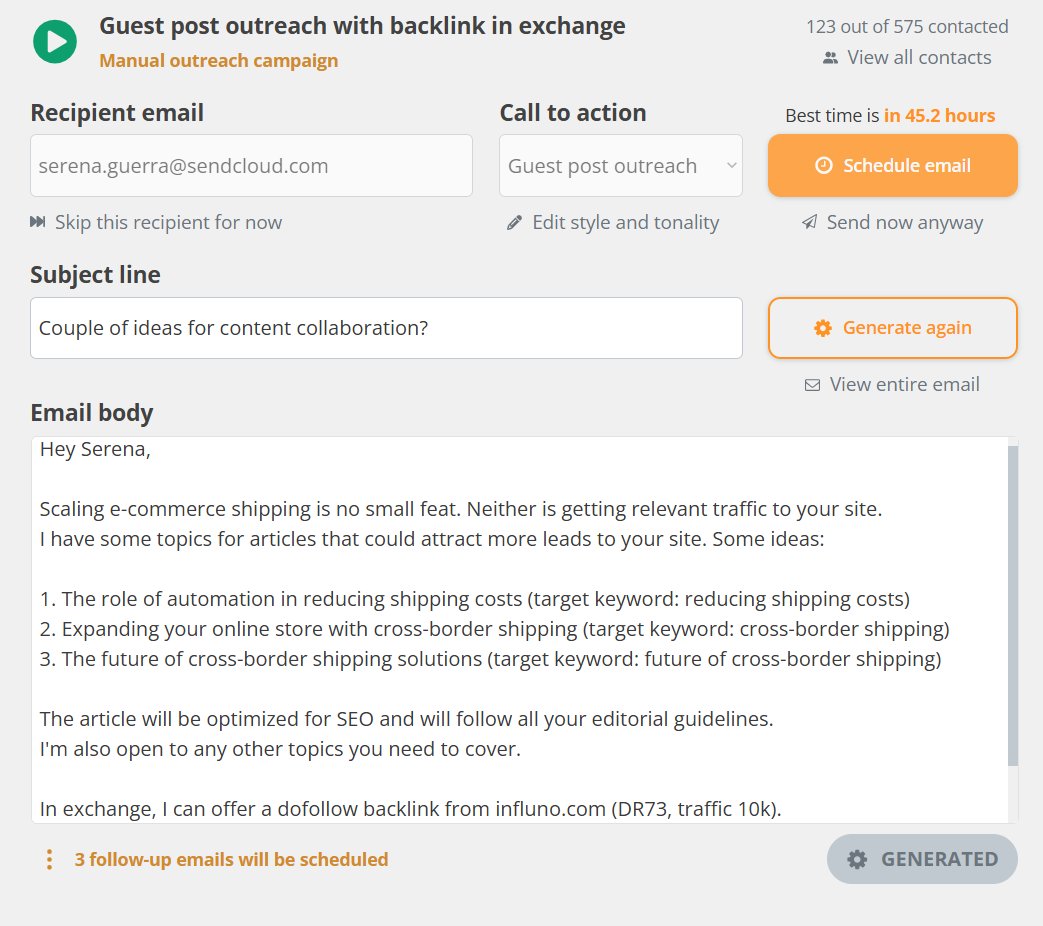Open the View all contacts link
Screen dimensions: 1043x926
click(919, 58)
